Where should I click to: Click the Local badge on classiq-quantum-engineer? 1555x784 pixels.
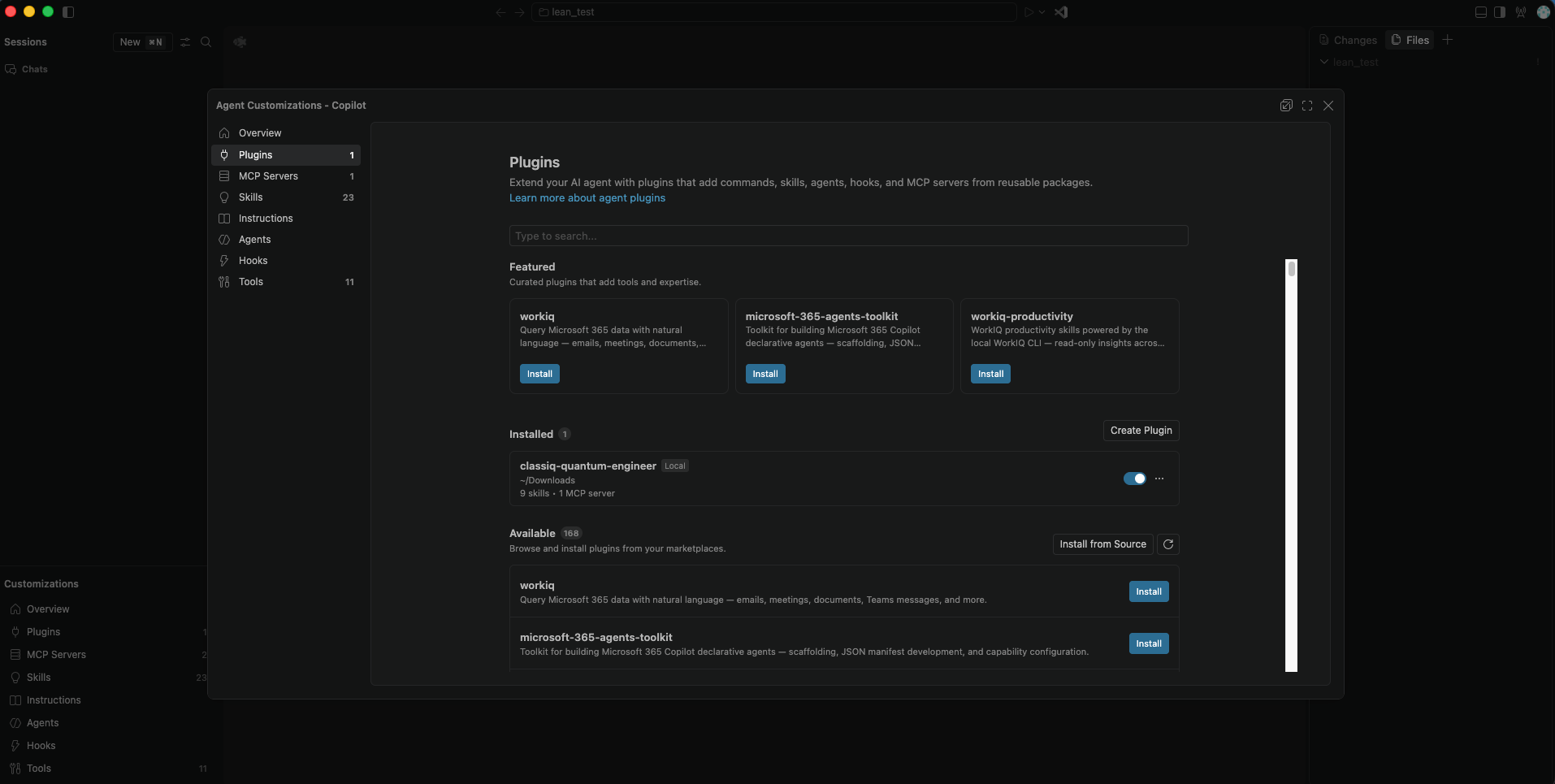tap(675, 466)
